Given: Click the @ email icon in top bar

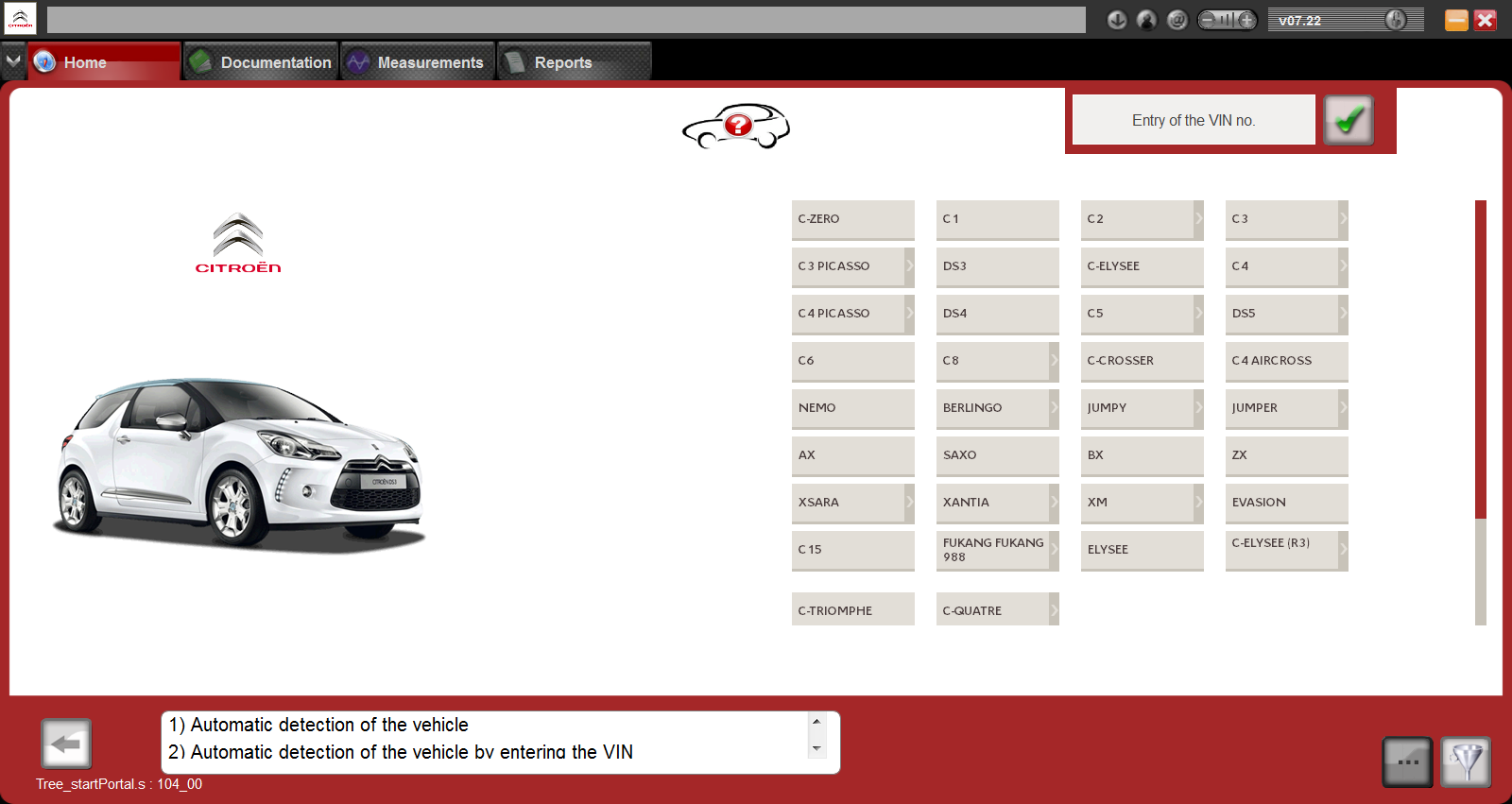Looking at the screenshot, I should pos(1177,20).
